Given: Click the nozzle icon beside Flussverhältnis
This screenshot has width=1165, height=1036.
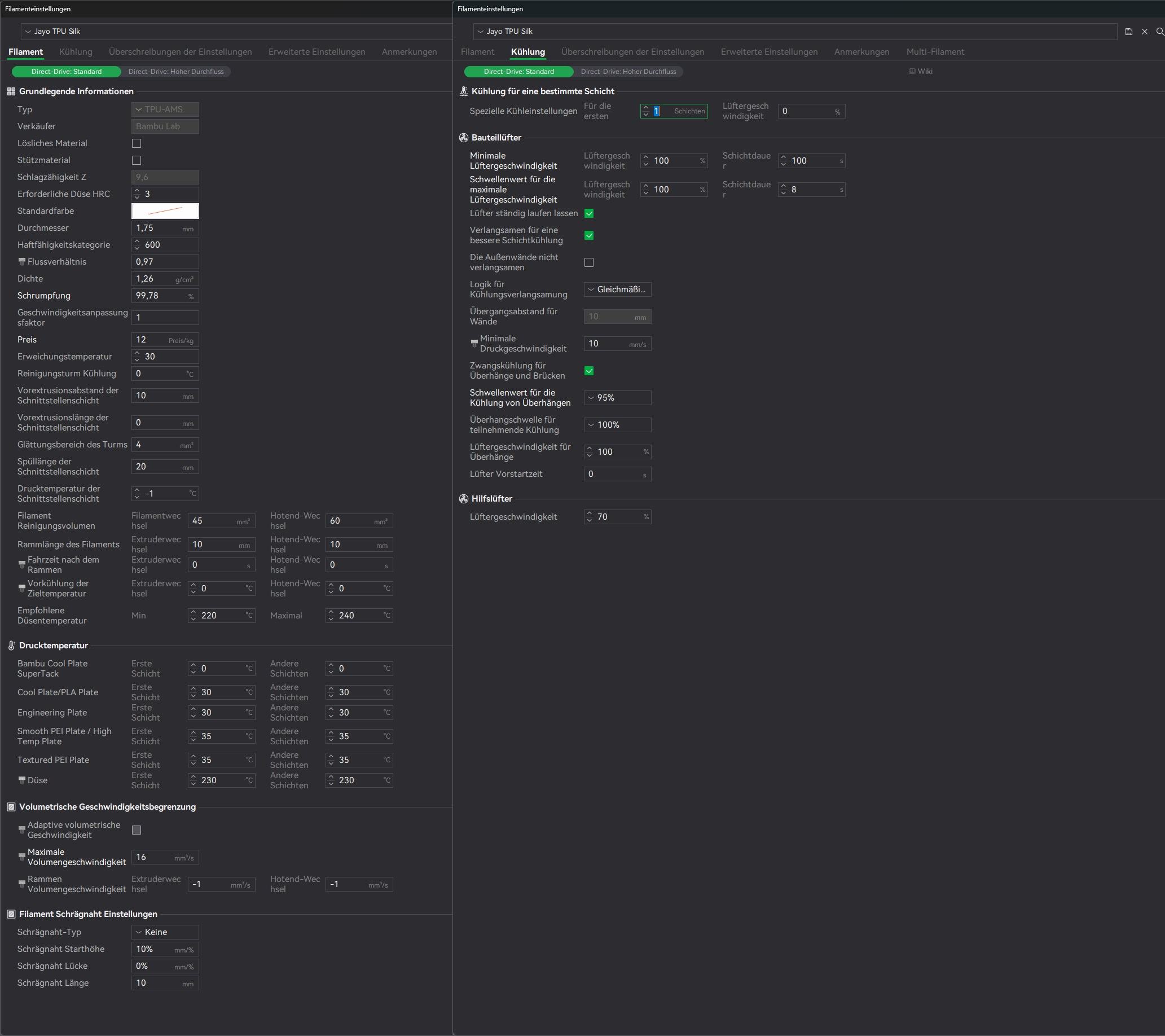Looking at the screenshot, I should (21, 262).
